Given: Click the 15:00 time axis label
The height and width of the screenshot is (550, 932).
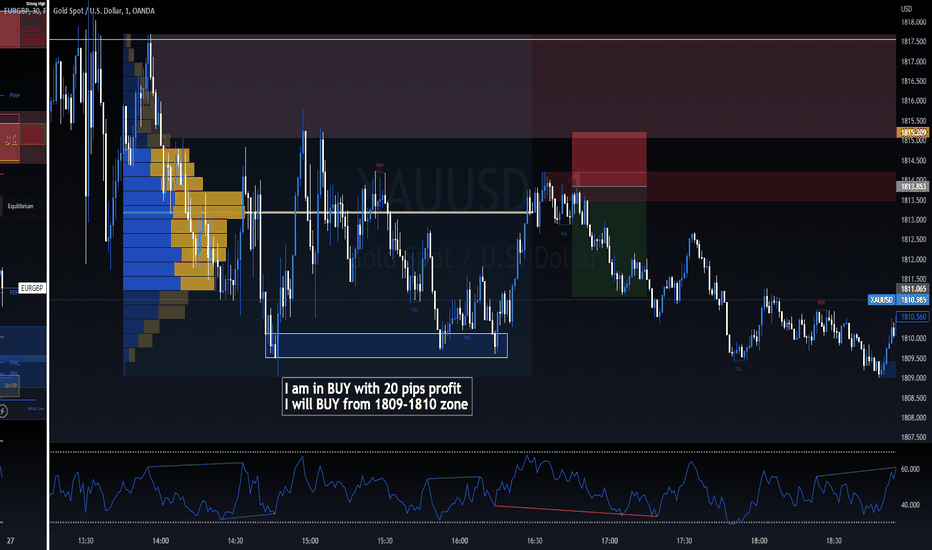Looking at the screenshot, I should click(x=310, y=540).
